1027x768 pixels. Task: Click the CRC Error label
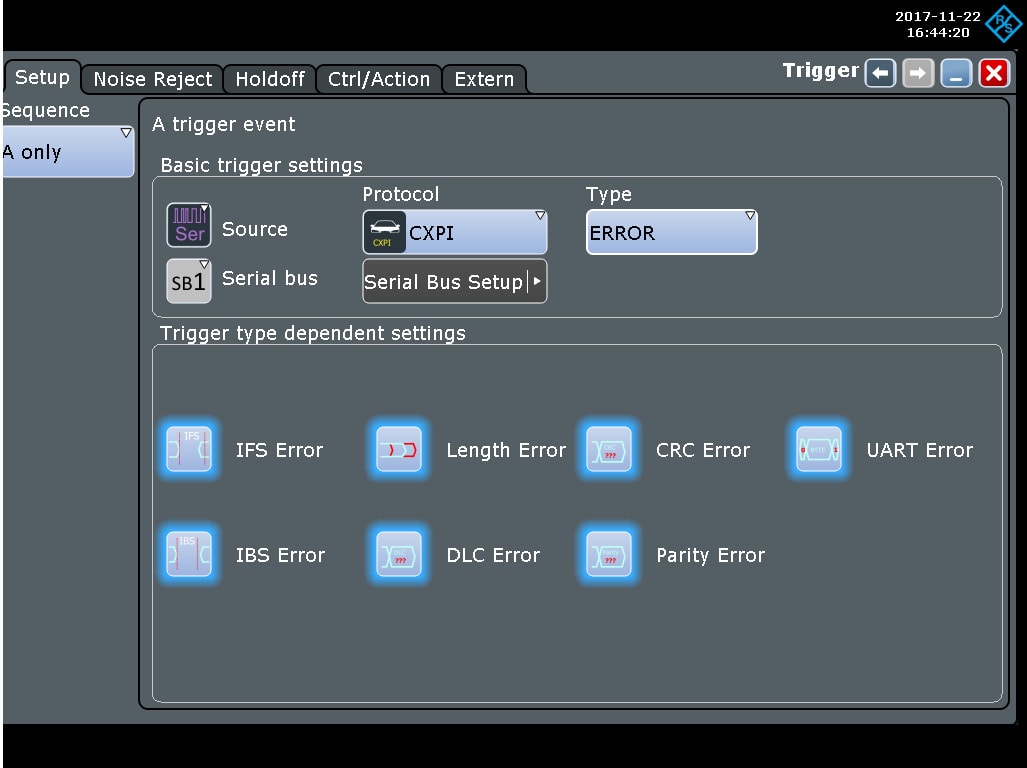(x=703, y=450)
